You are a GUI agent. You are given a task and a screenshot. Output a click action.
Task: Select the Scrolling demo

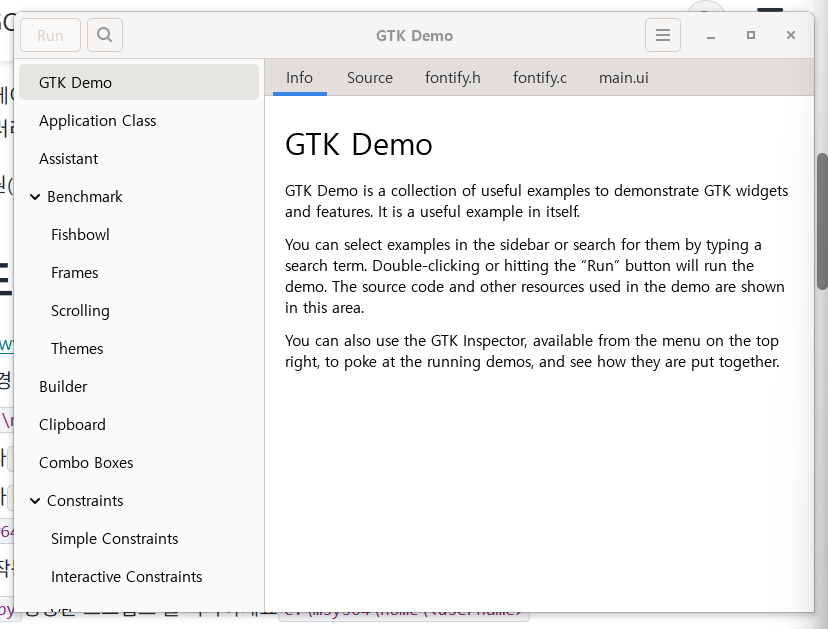pos(139,311)
